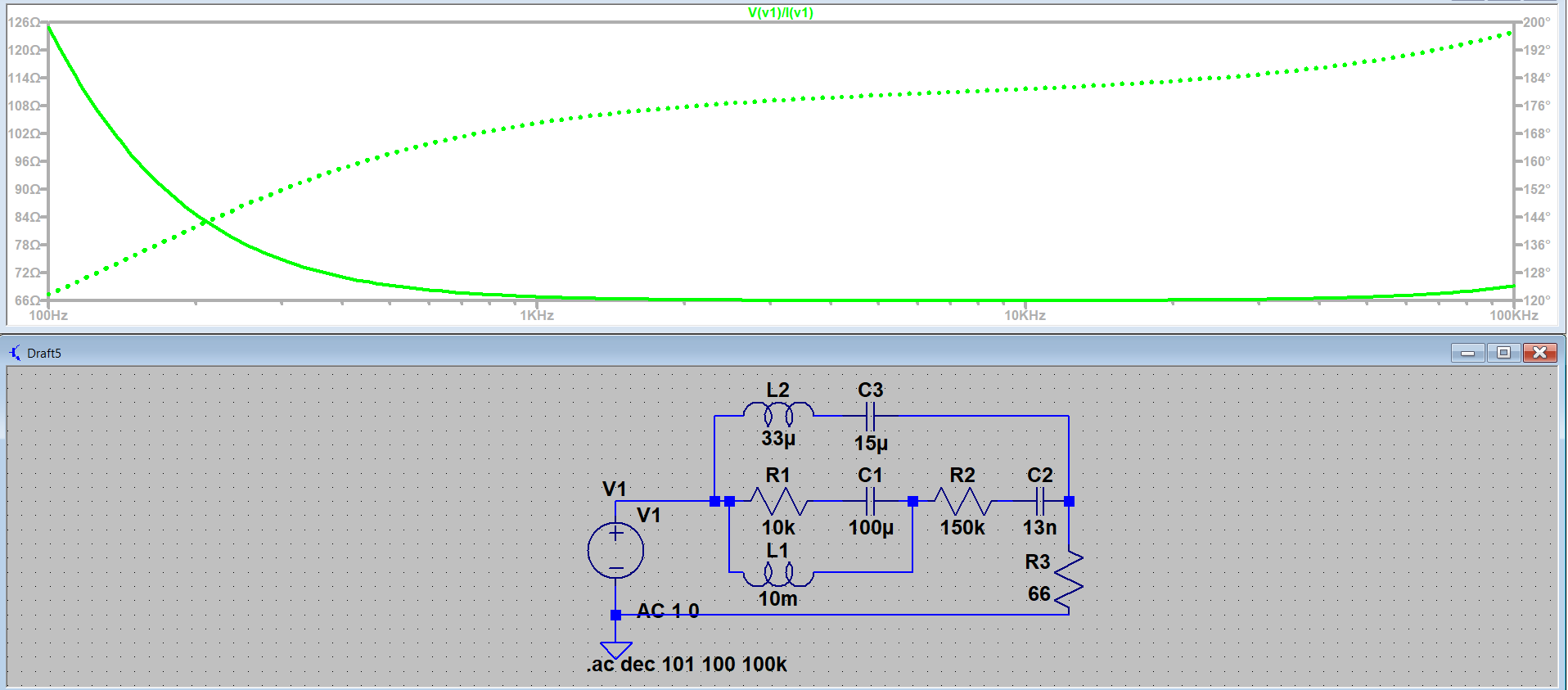Click the 66 value of R3
The height and width of the screenshot is (690, 1568).
1039,594
